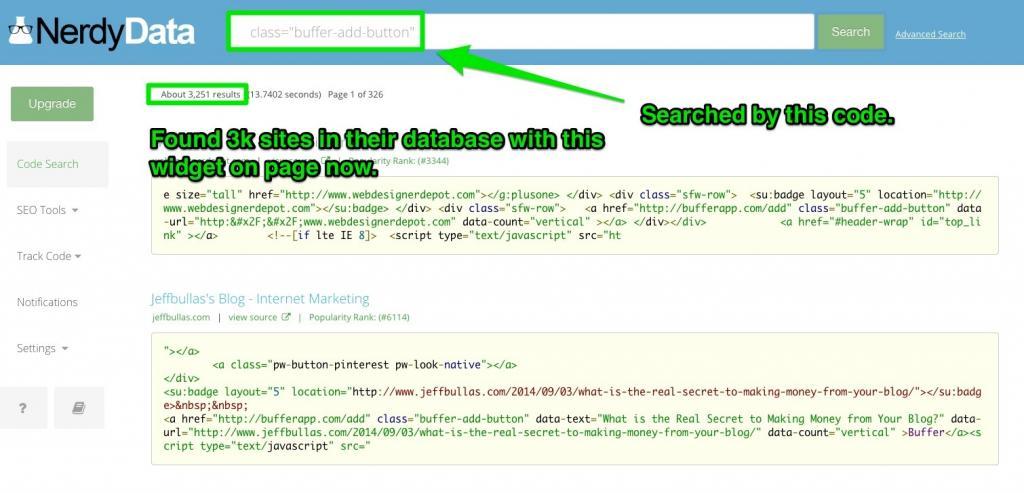Image resolution: width=1024 pixels, height=493 pixels.
Task: Click the 'About 3,251 results' text
Action: (200, 95)
